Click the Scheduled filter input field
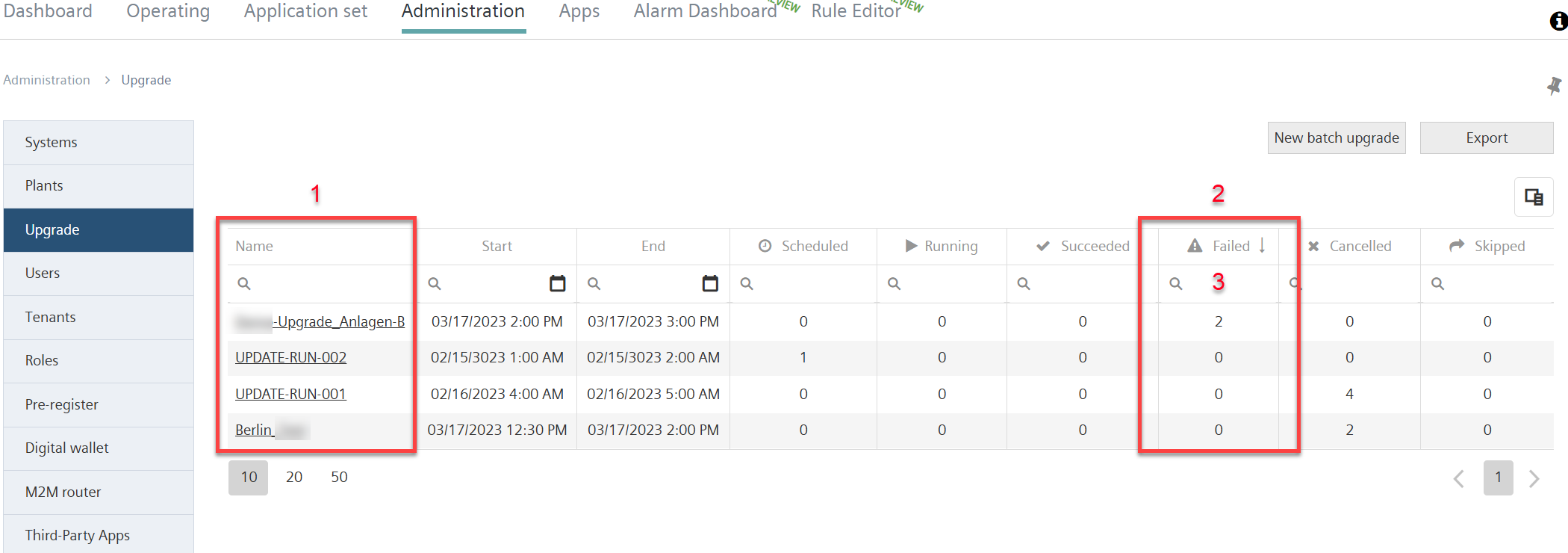The height and width of the screenshot is (553, 1568). pyautogui.click(x=803, y=284)
